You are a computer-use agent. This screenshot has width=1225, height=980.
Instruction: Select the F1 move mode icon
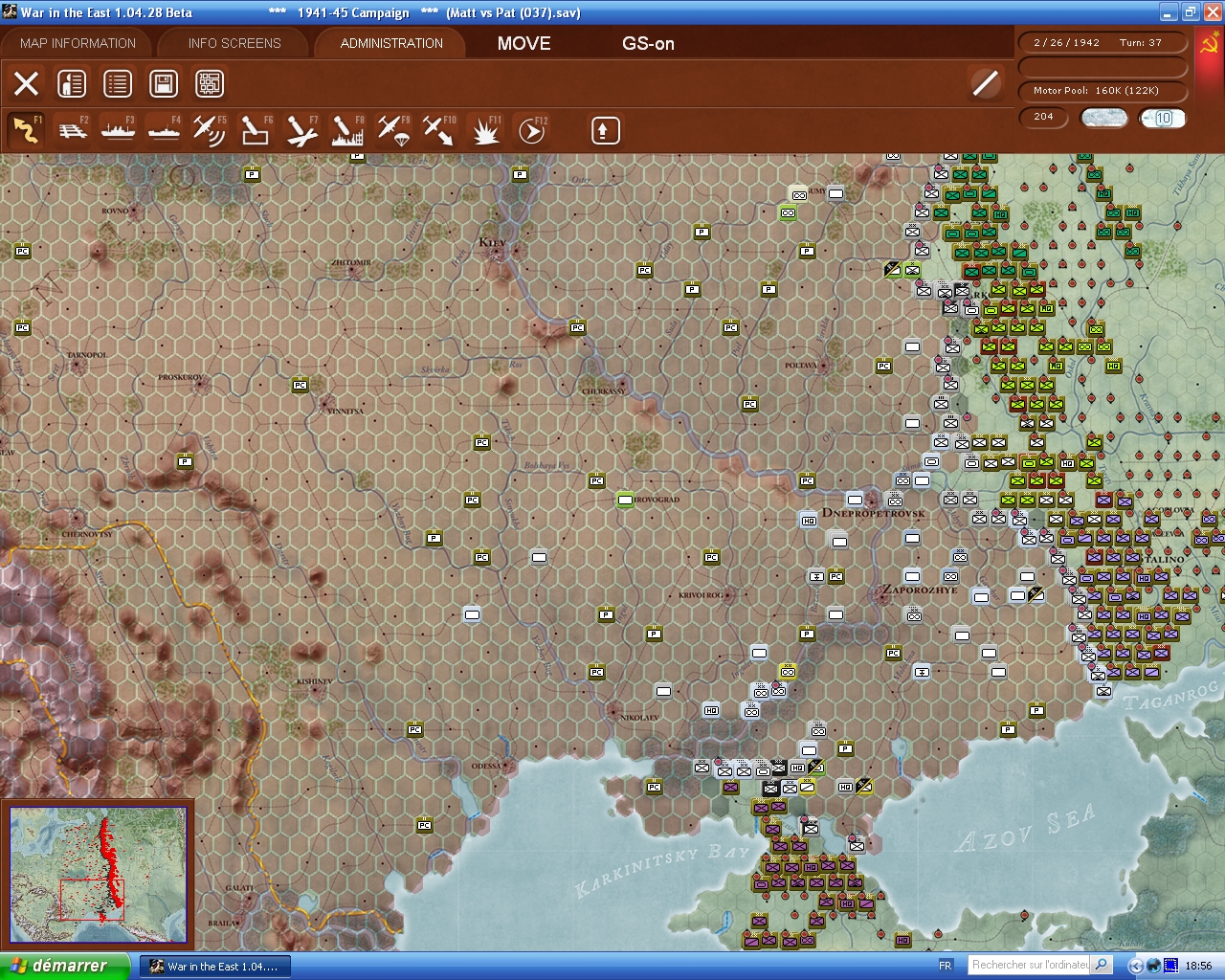[27, 130]
